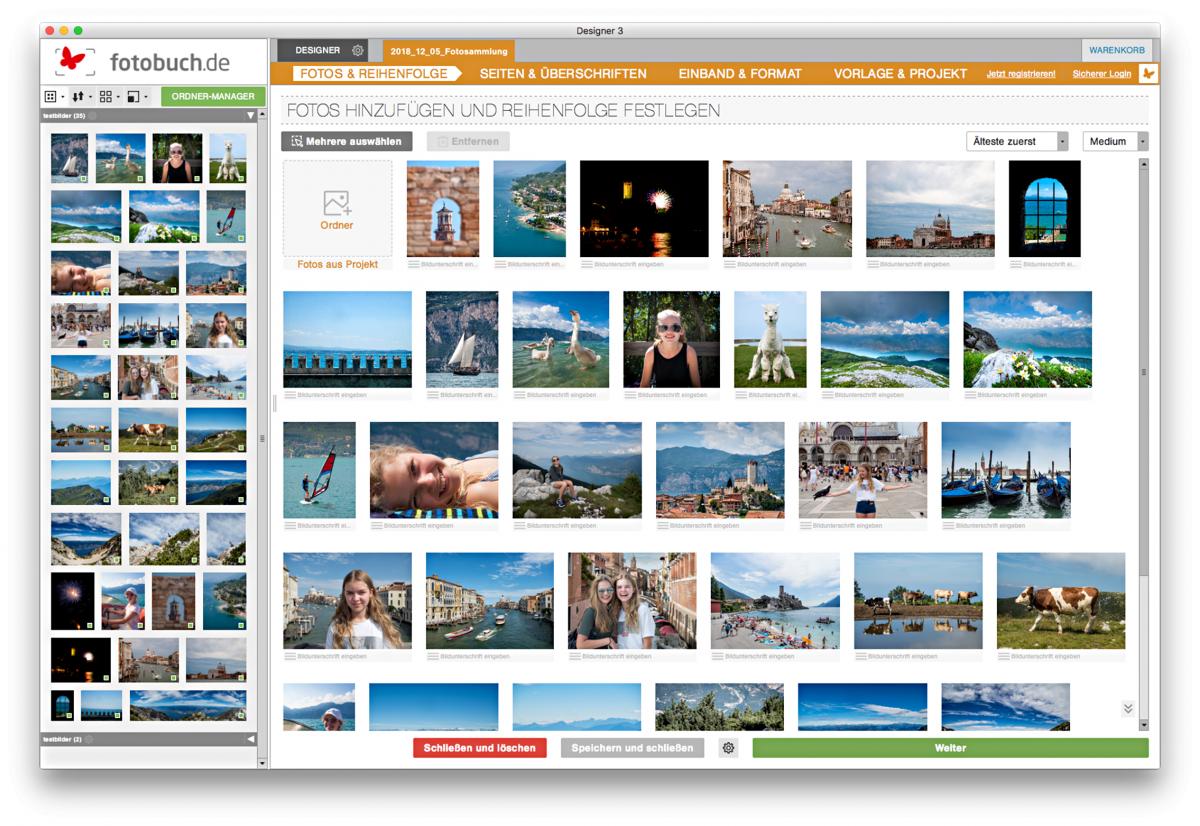The image size is (1200, 826).
Task: Select the brown and white cow photo
Action: [1061, 601]
